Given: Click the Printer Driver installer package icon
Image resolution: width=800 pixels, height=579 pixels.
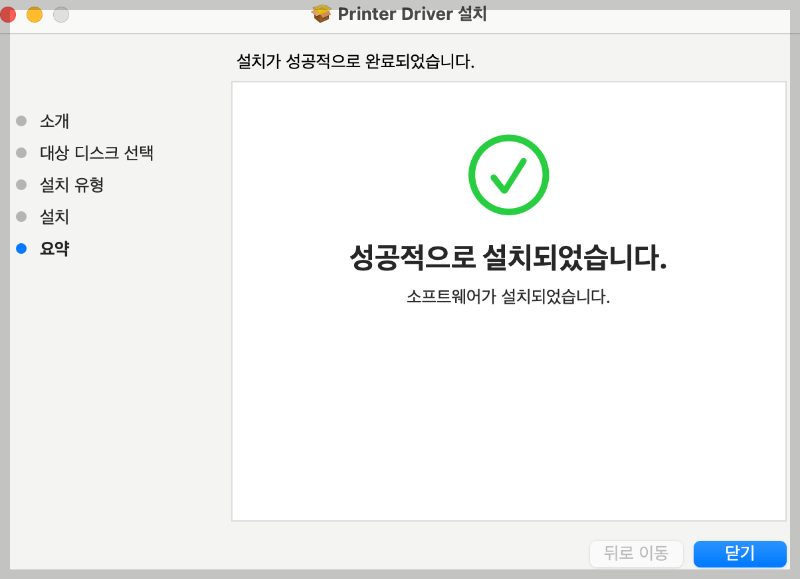Looking at the screenshot, I should [320, 14].
